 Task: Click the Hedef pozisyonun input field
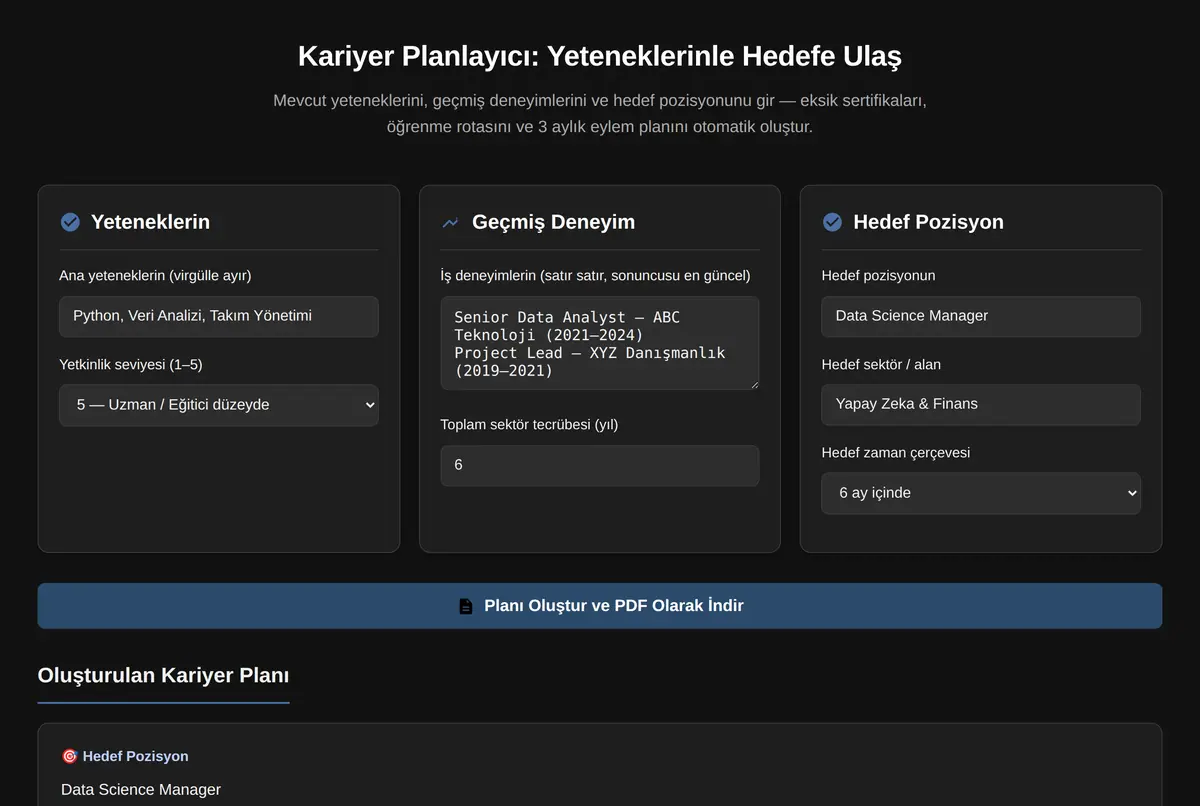pyautogui.click(x=981, y=316)
